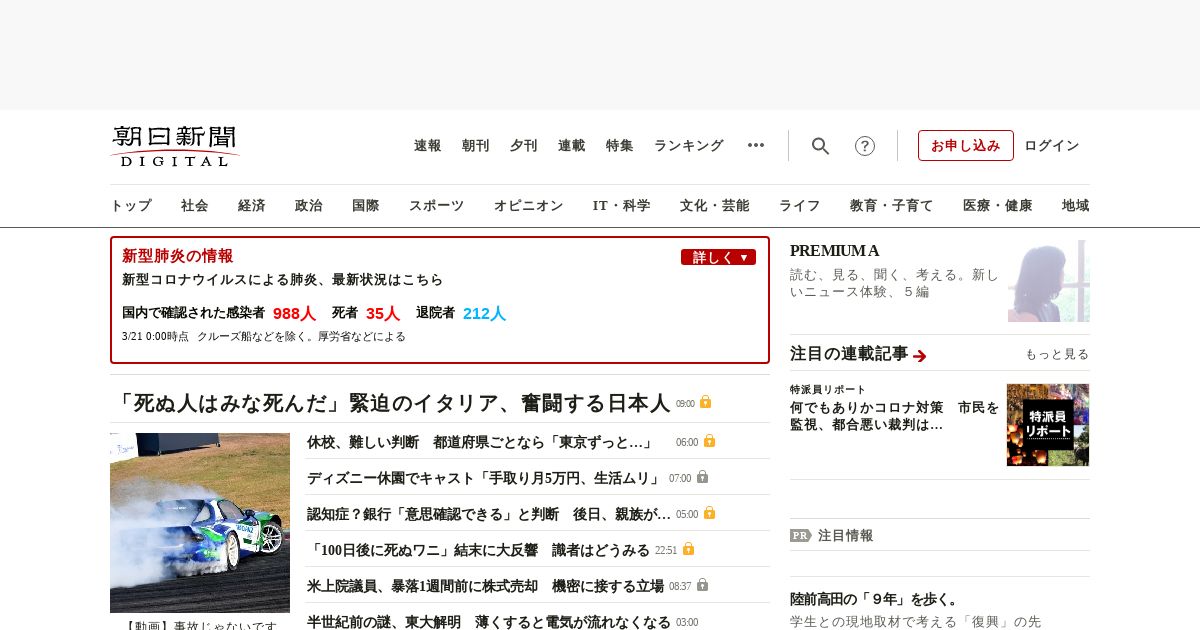This screenshot has width=1200, height=630.
Task: Open the 特集 menu item
Action: (620, 146)
